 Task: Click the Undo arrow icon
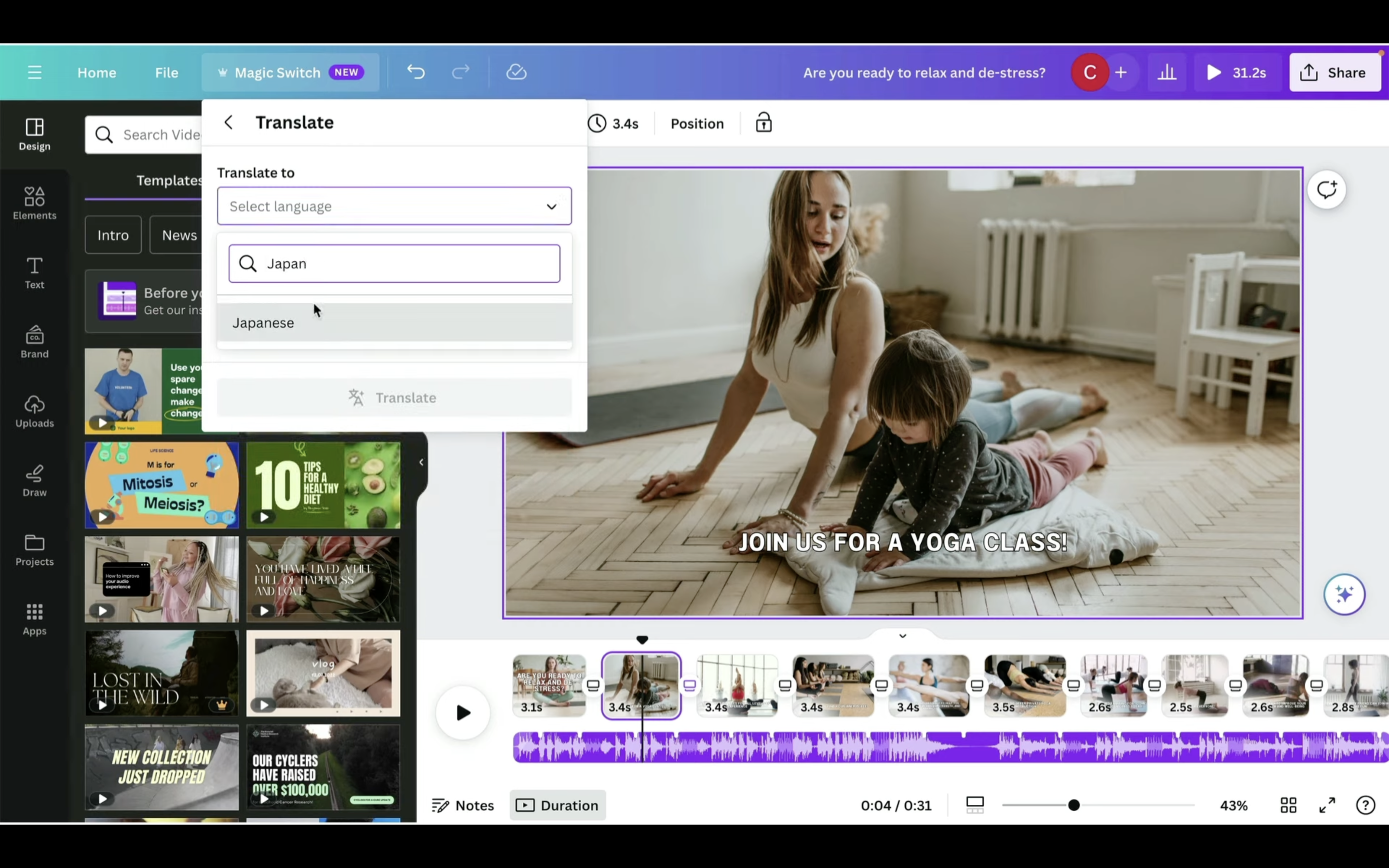416,72
